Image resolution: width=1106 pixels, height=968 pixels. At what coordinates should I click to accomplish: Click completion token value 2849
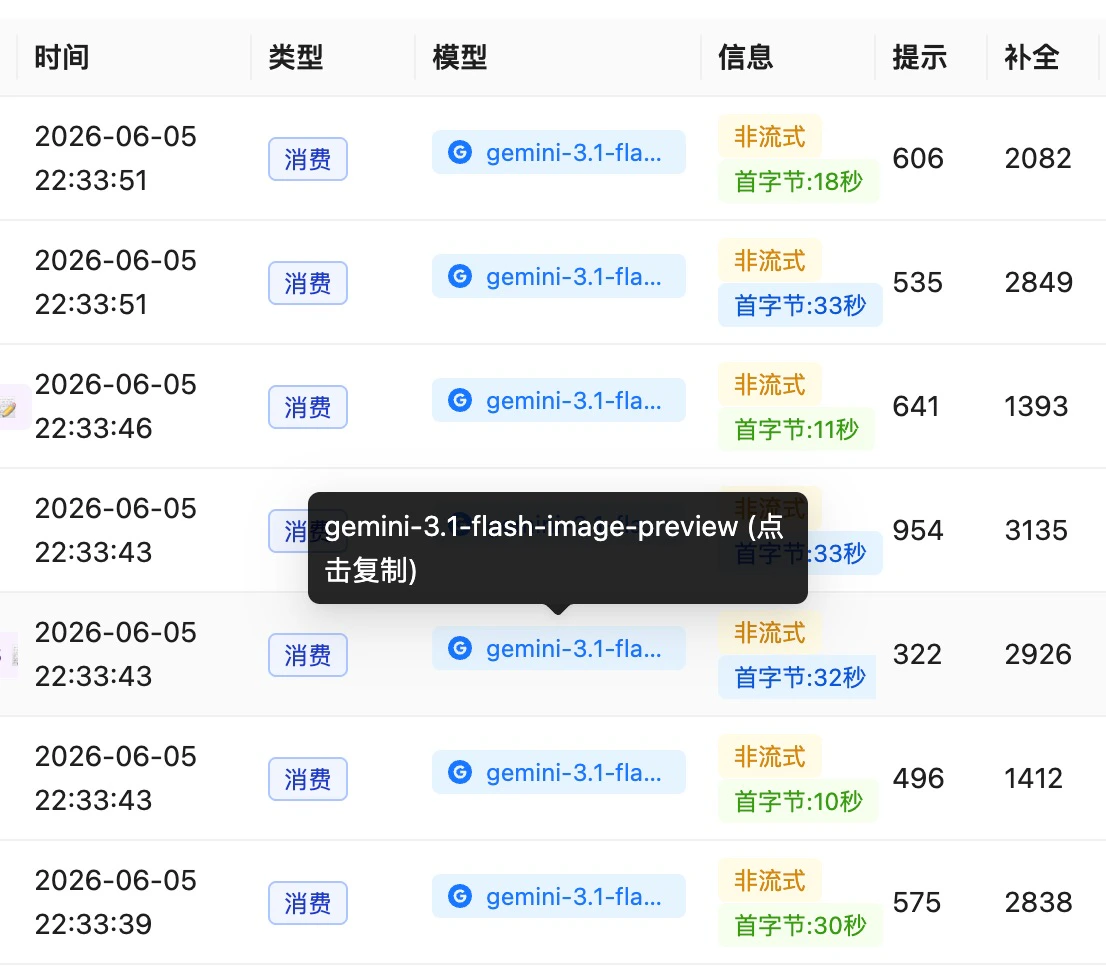pos(1039,283)
